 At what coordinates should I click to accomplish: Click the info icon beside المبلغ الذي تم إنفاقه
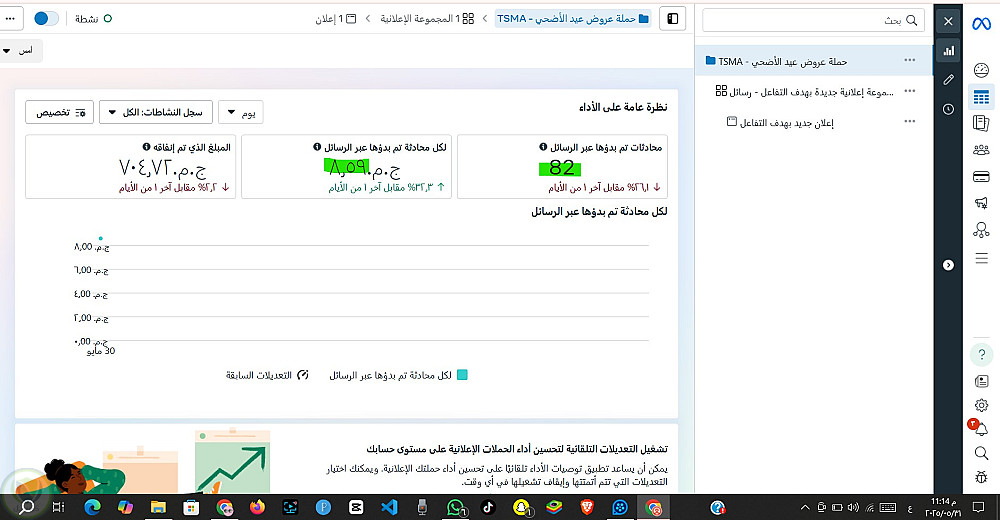point(147,147)
